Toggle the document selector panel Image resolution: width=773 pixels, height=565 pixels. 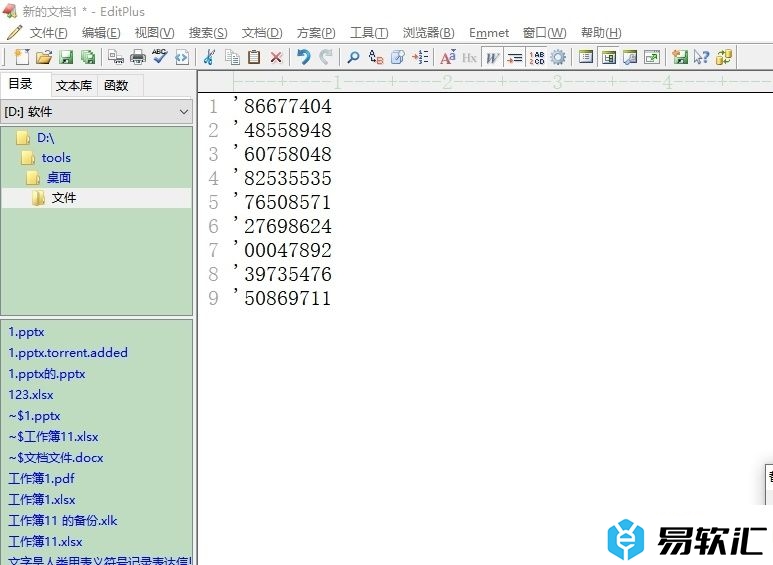(x=608, y=58)
